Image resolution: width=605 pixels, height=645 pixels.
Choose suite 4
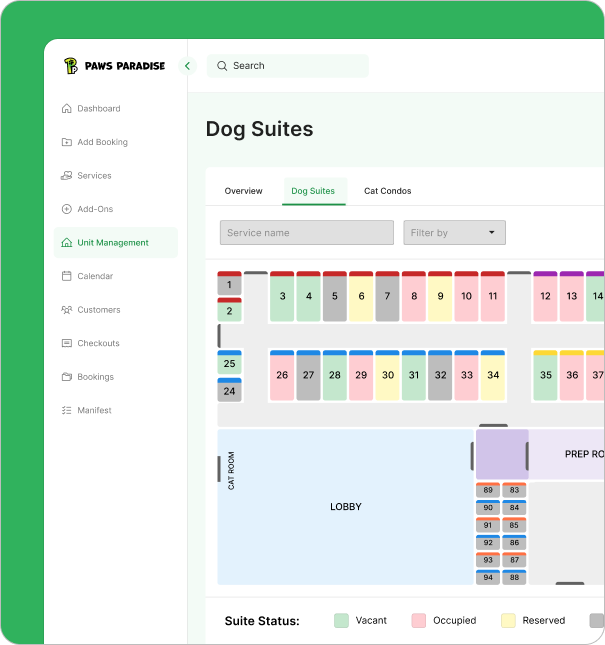click(x=308, y=296)
